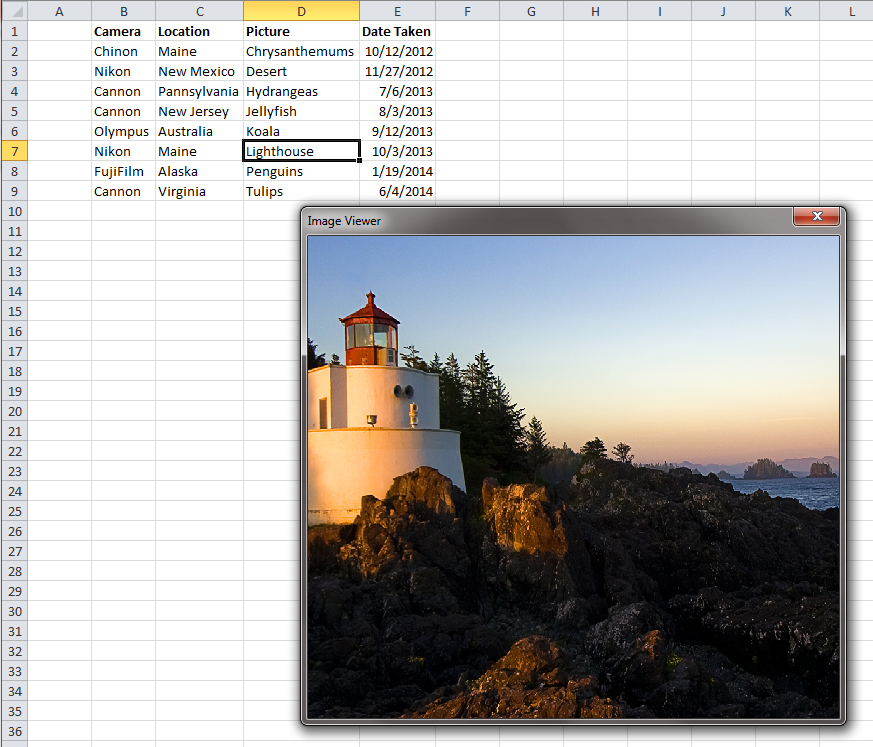This screenshot has height=747, width=873.
Task: Select column B header
Action: (x=124, y=11)
